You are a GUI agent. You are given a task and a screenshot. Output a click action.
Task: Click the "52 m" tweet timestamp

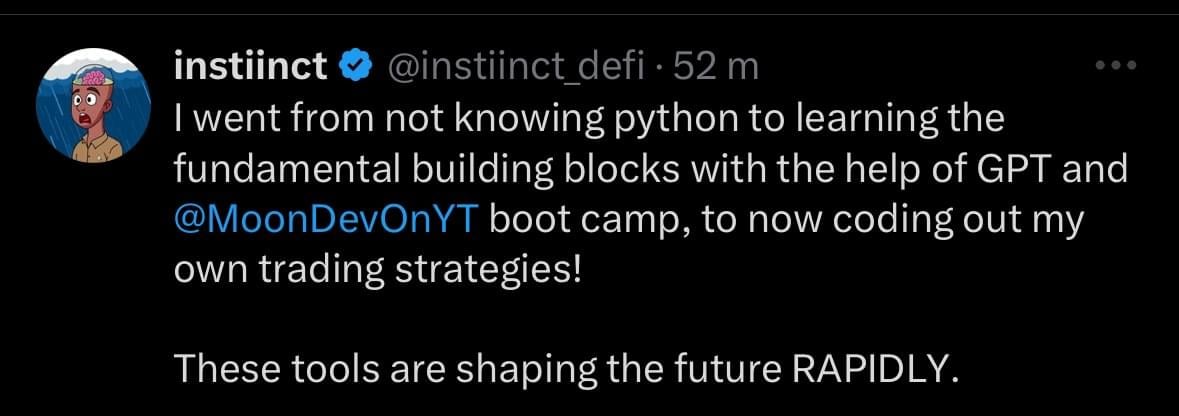pos(717,67)
